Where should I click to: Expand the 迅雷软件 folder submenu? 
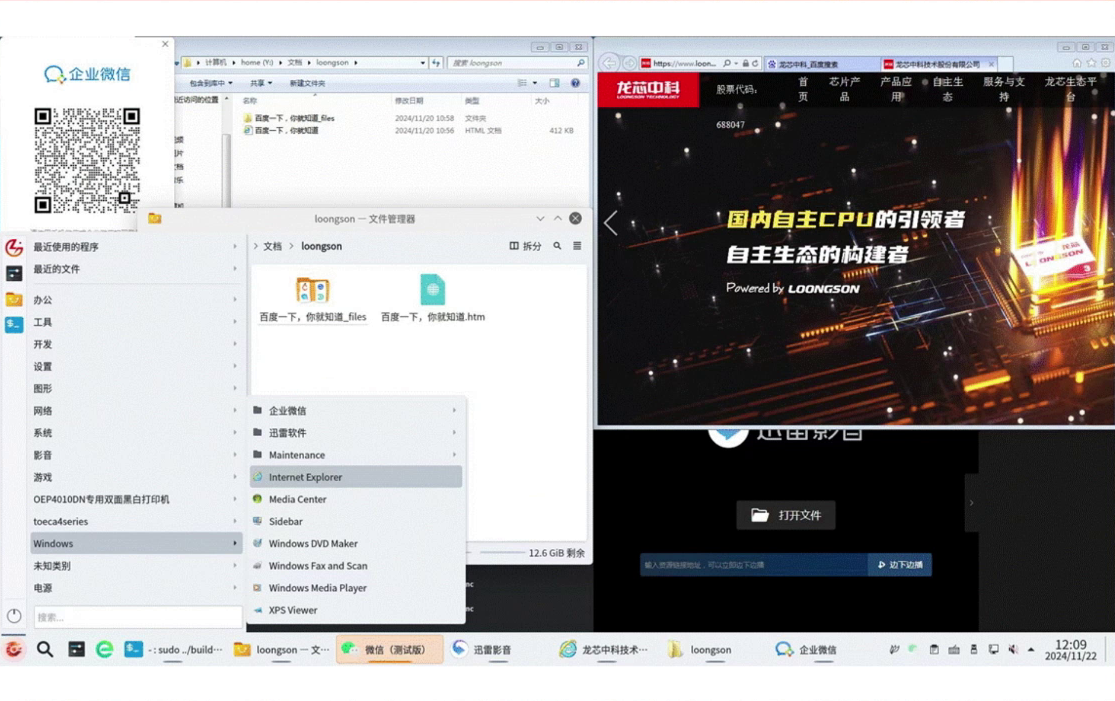coord(356,432)
